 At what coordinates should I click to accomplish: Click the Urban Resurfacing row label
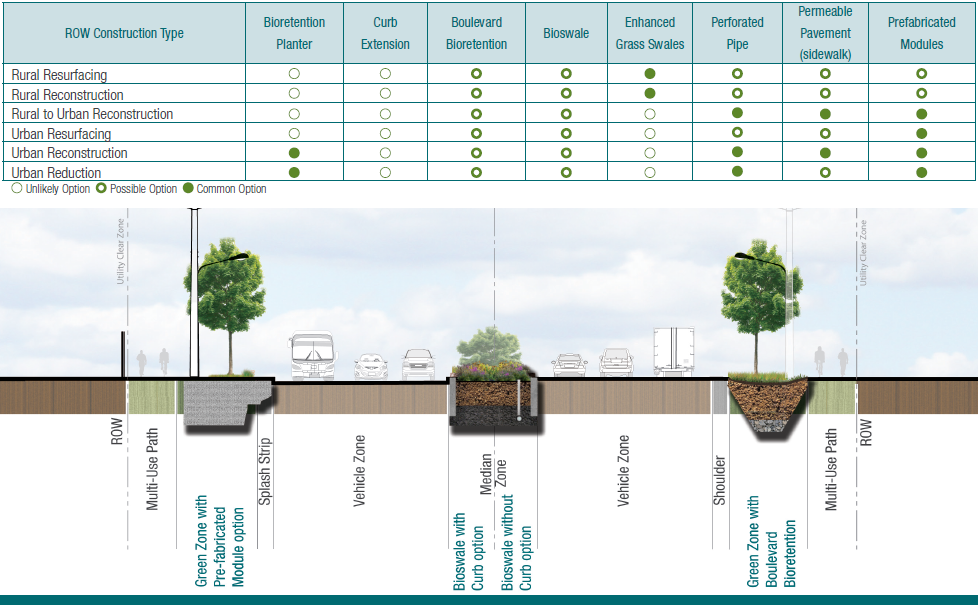click(x=61, y=134)
